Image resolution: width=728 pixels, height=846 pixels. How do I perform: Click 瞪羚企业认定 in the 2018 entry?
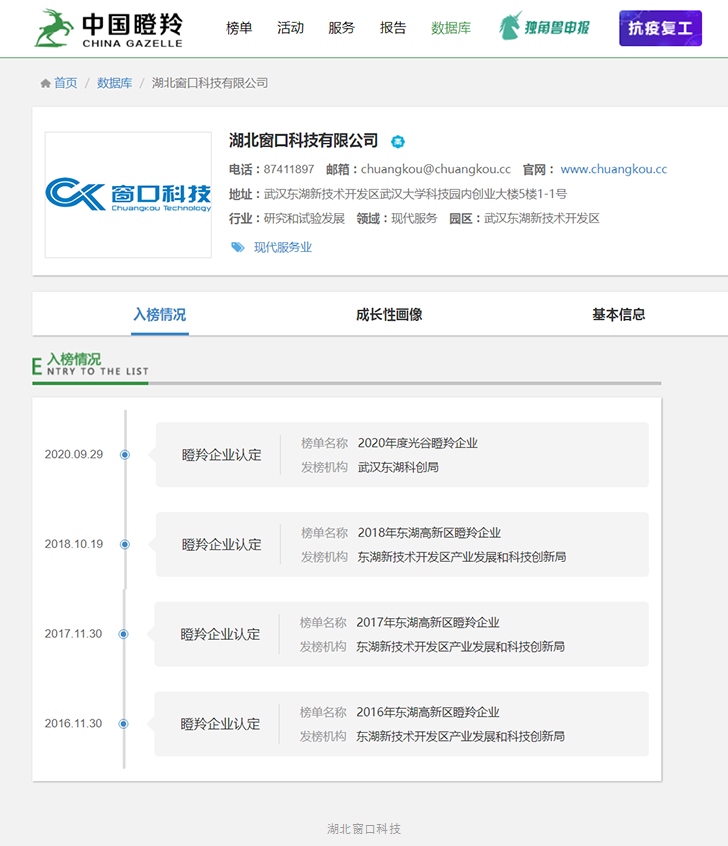point(221,544)
